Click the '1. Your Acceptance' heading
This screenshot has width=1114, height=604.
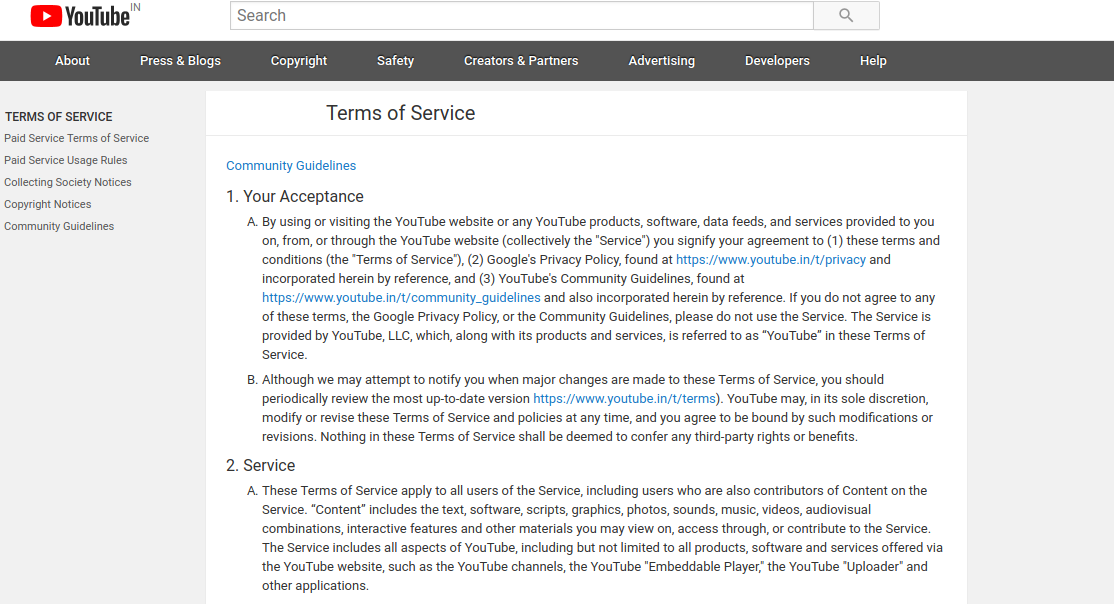point(295,196)
